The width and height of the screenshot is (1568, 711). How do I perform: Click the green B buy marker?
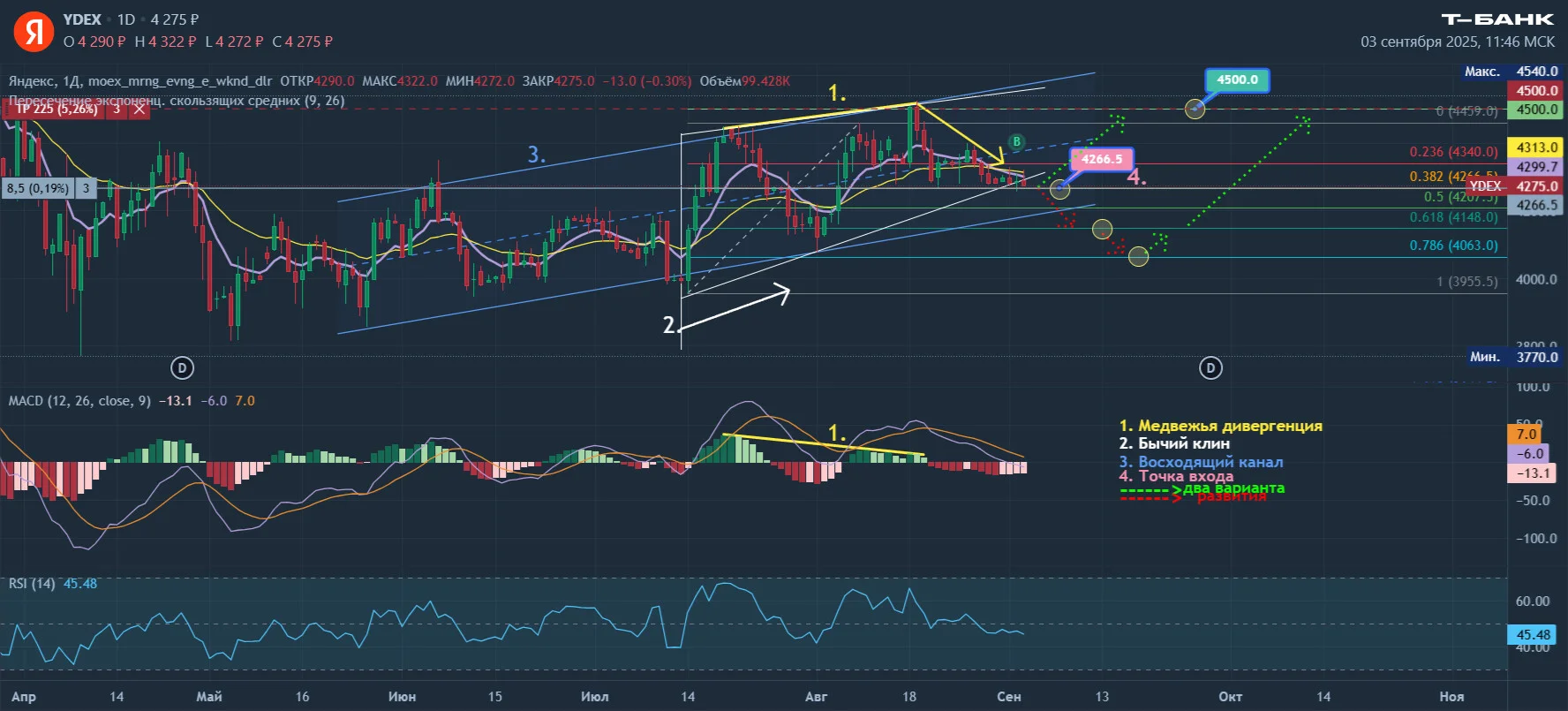pos(1016,141)
